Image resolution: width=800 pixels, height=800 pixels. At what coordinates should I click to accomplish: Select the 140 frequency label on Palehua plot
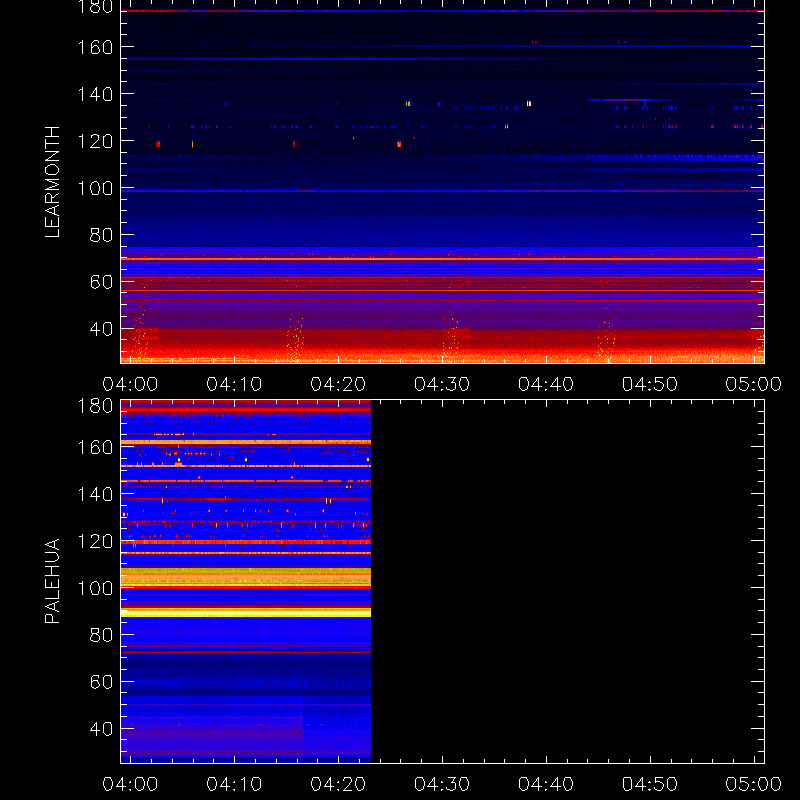[x=95, y=494]
